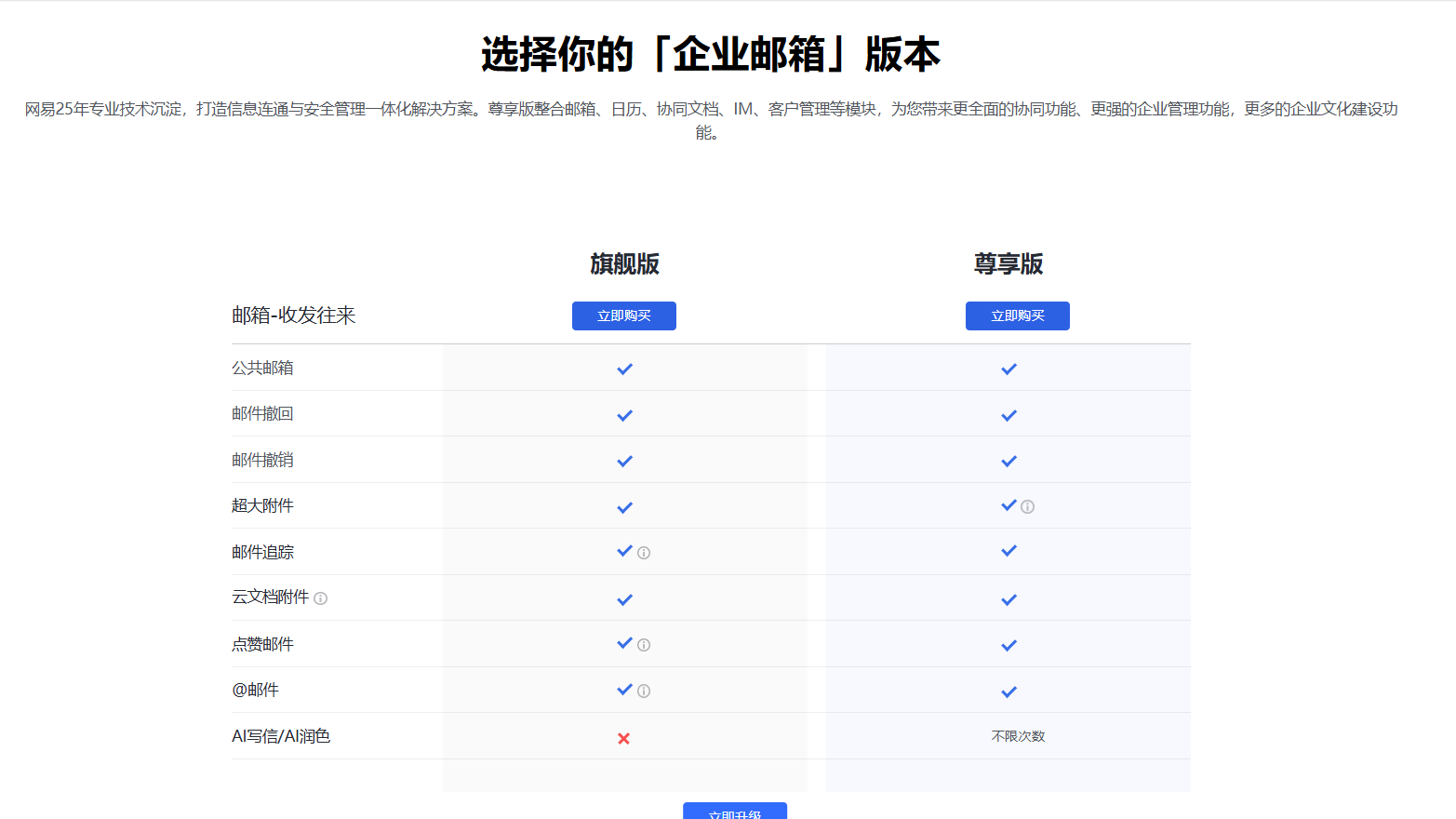Click the checkmark for 邮件撤回 under 尊享版
This screenshot has height=819, width=1456.
coord(1009,415)
